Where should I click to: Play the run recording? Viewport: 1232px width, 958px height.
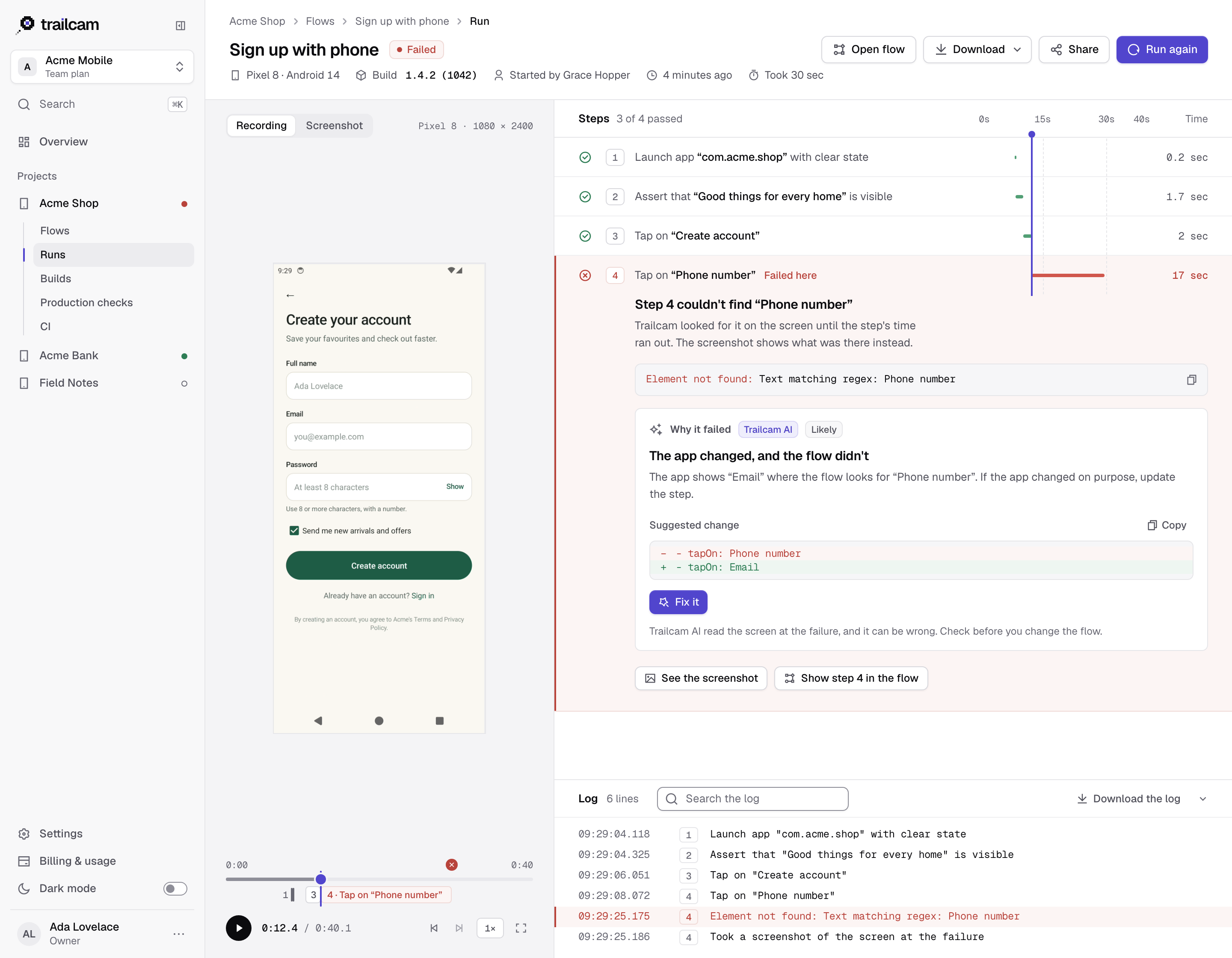pyautogui.click(x=239, y=928)
